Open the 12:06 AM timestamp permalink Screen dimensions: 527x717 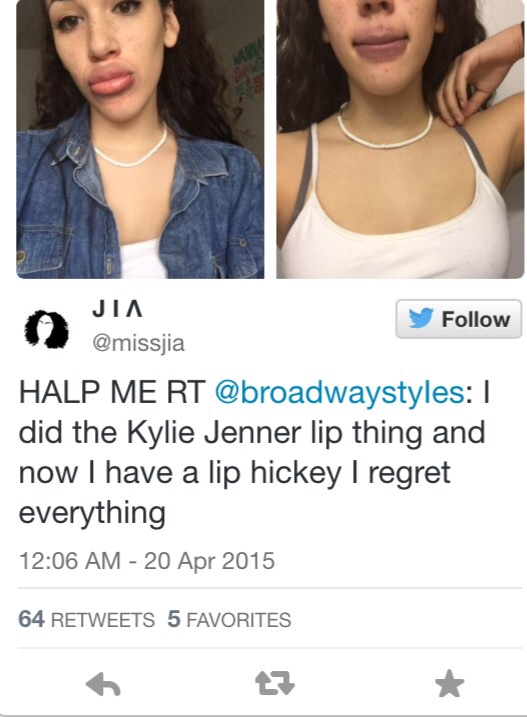[x=70, y=561]
